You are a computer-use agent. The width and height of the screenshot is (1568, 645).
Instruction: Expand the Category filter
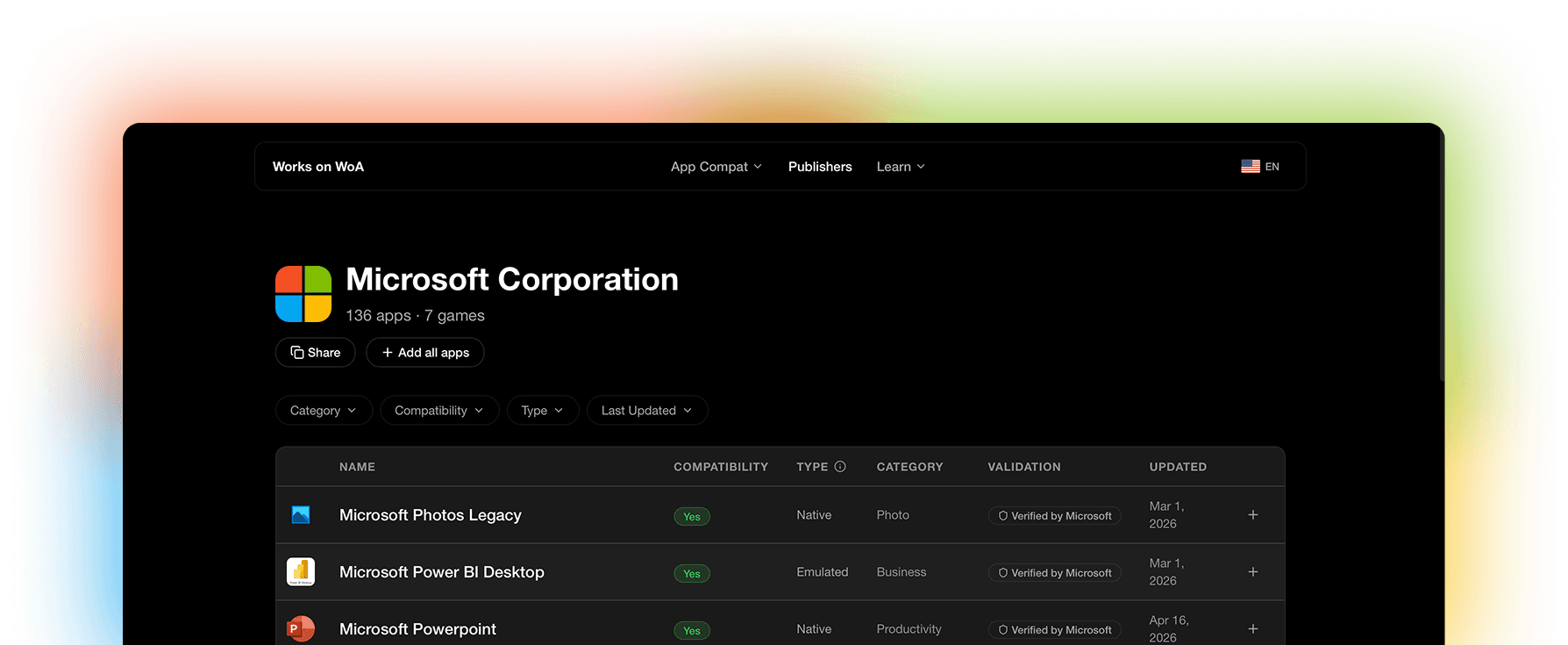click(x=324, y=411)
